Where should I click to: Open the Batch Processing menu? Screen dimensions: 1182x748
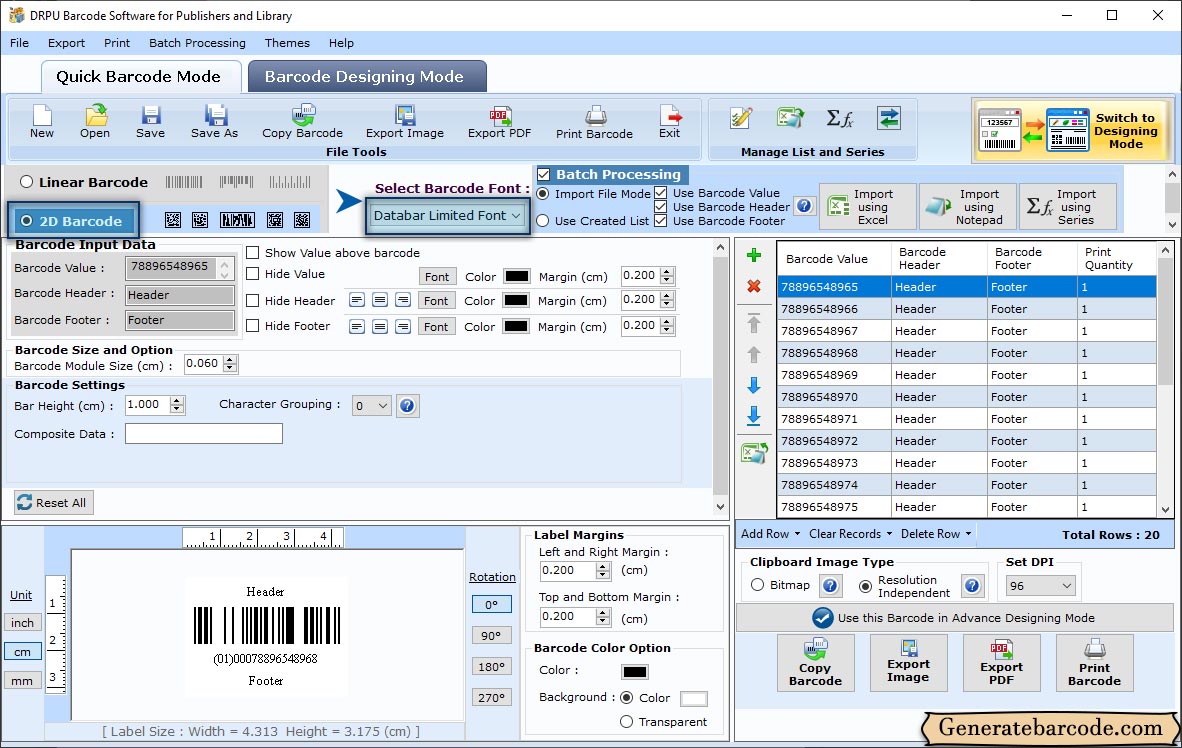pyautogui.click(x=198, y=43)
